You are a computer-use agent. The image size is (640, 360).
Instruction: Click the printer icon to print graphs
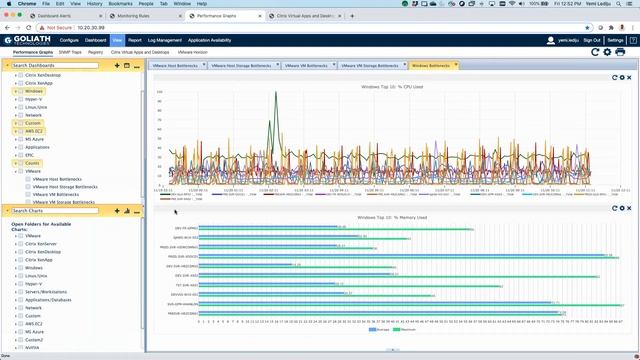coord(620,52)
